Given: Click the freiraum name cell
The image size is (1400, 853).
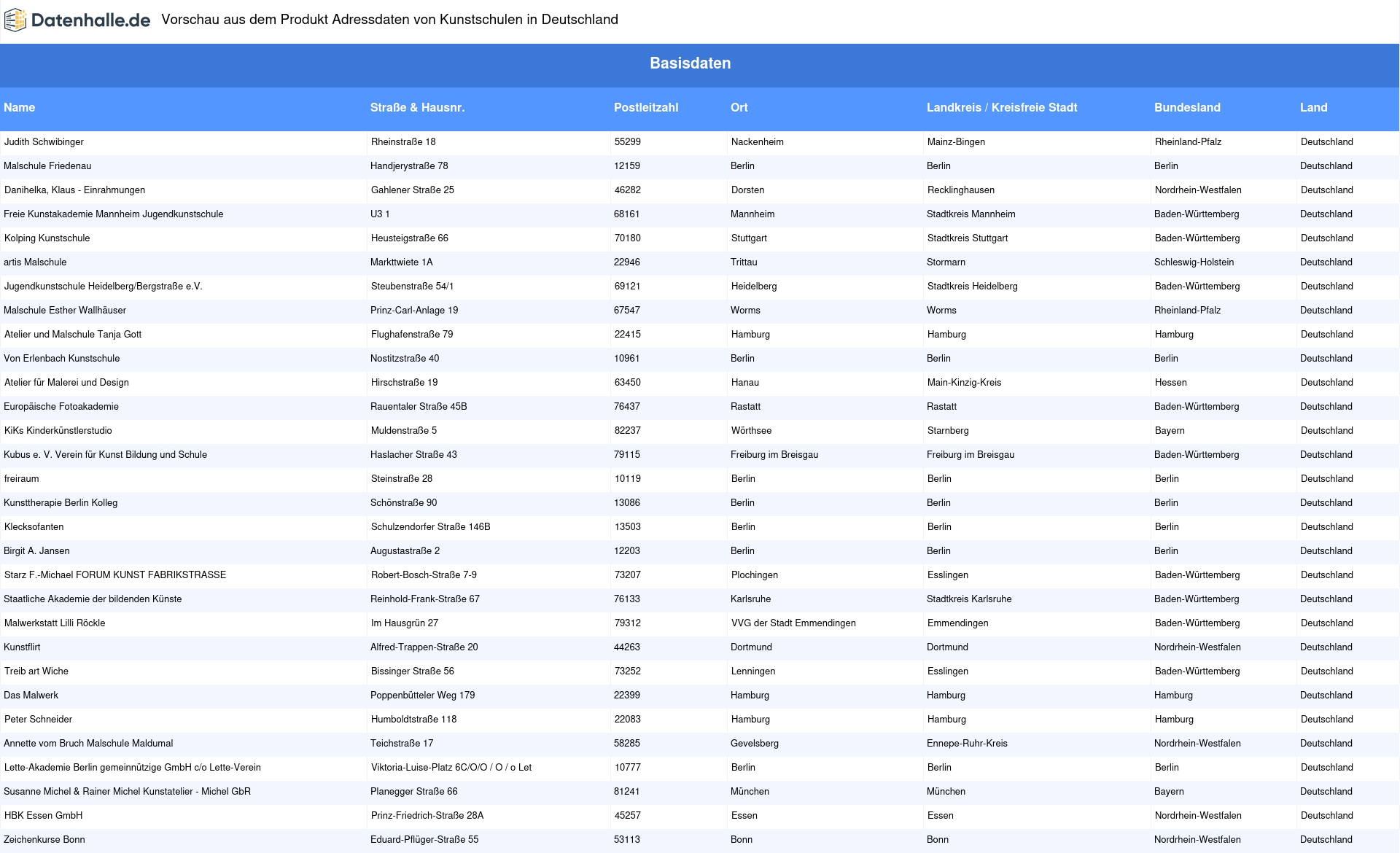Looking at the screenshot, I should point(22,479).
